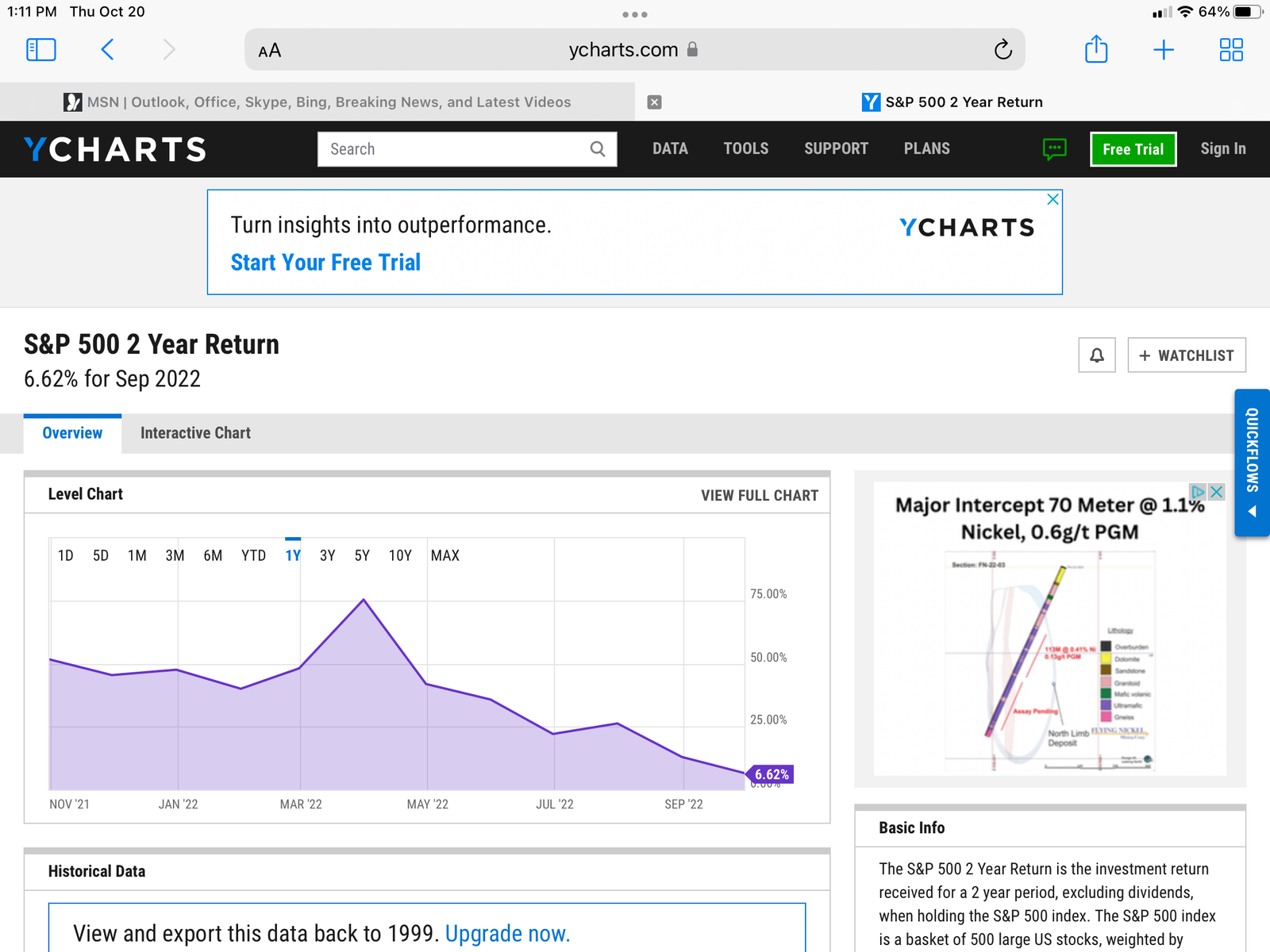Viewport: 1270px width, 952px height.
Task: Select 1Y chart range
Action: [x=293, y=556]
